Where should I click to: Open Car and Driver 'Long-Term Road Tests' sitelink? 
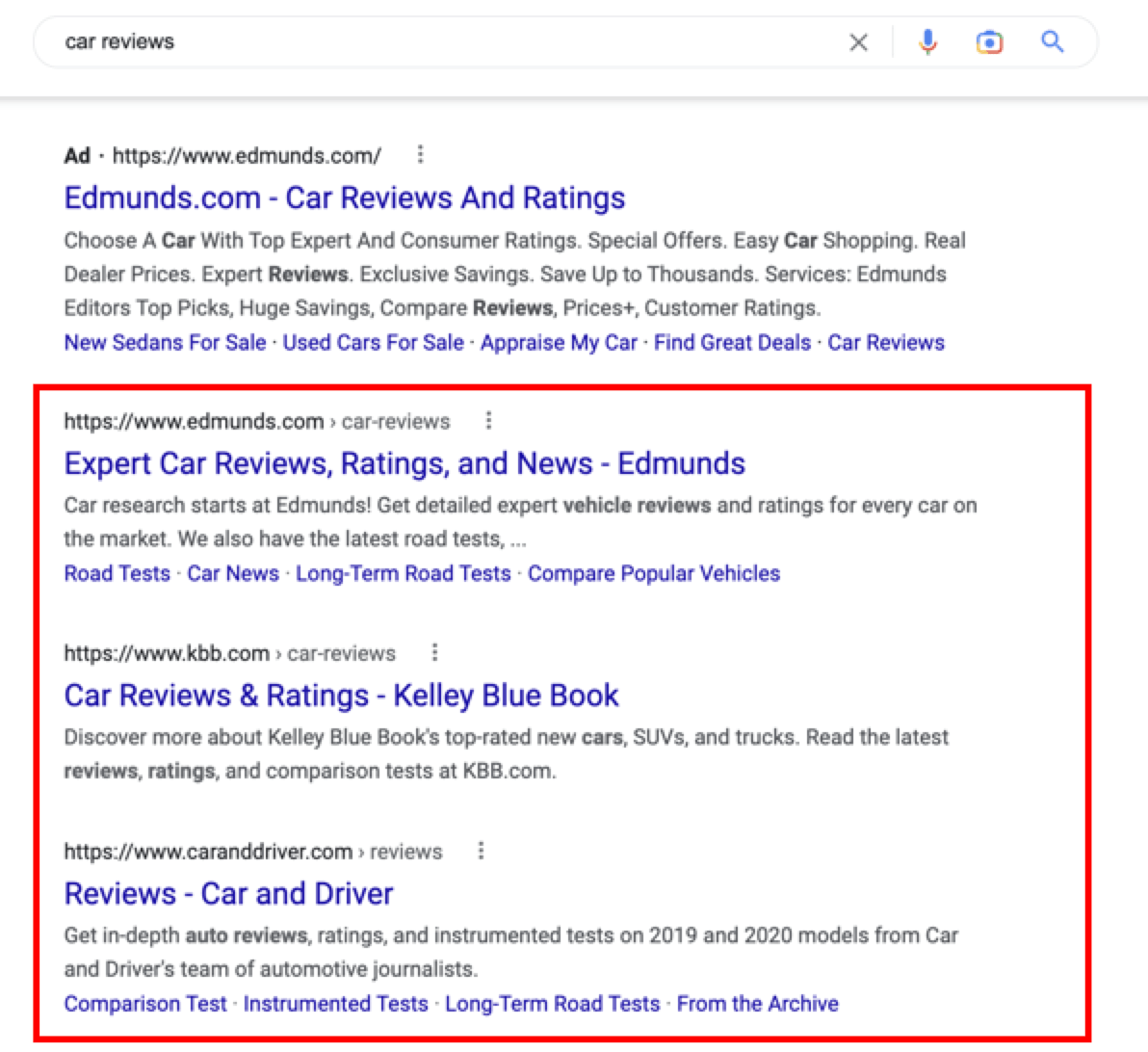[552, 1003]
